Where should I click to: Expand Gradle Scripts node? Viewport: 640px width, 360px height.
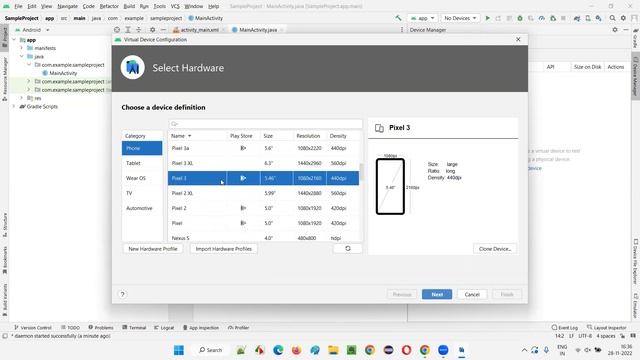click(x=14, y=106)
